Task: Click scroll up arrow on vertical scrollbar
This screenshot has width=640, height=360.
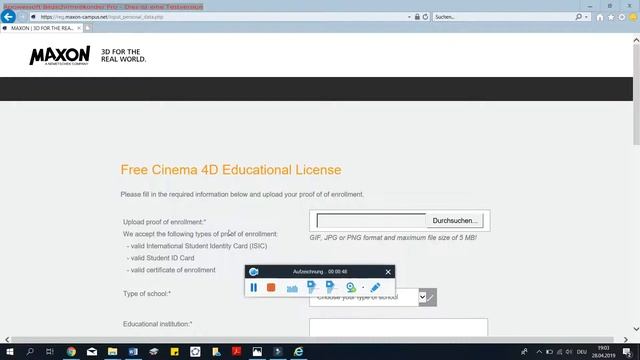Action: click(636, 40)
